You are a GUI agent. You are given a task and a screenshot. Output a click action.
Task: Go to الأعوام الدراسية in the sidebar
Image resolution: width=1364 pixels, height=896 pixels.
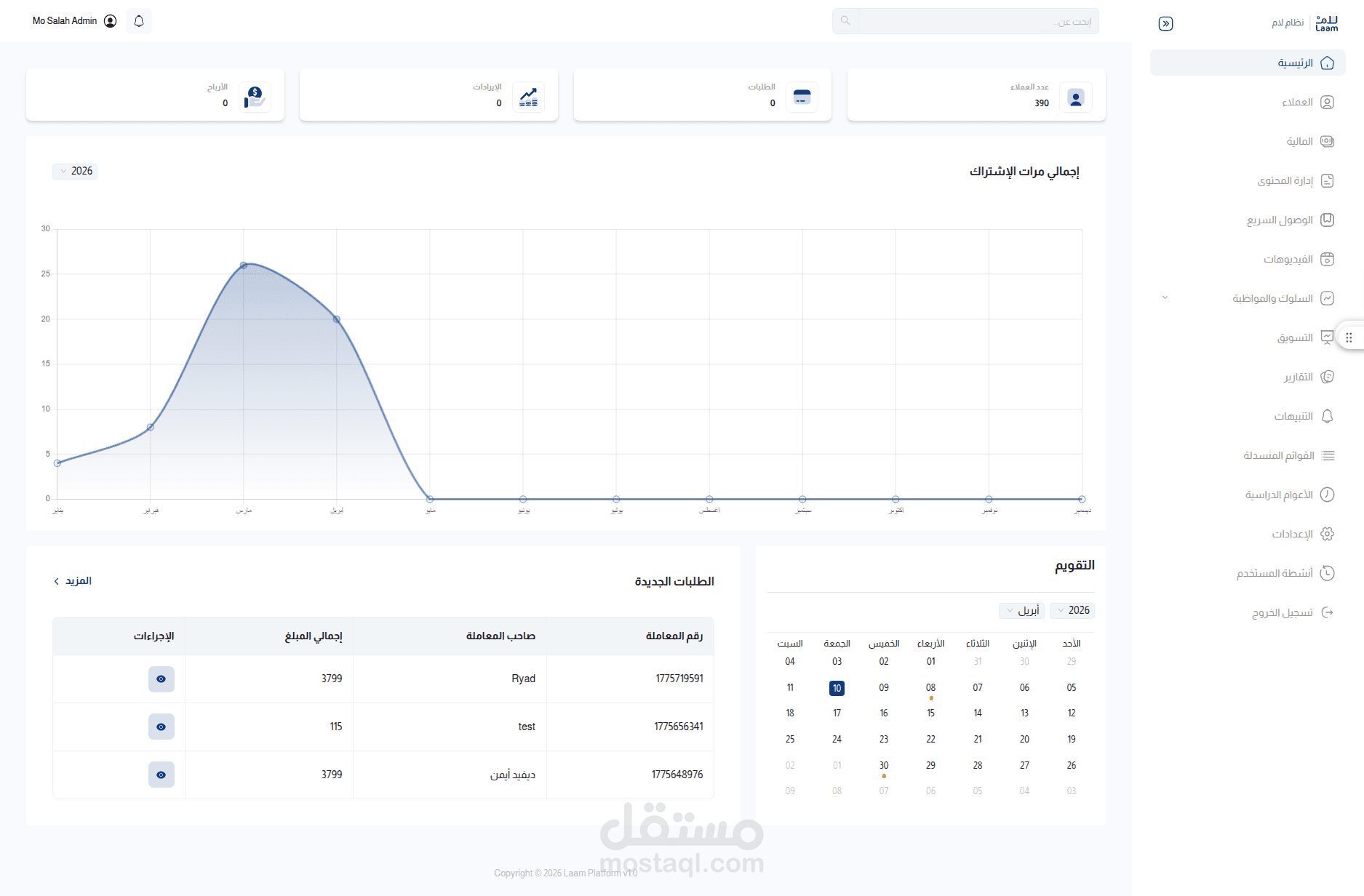(x=1248, y=495)
